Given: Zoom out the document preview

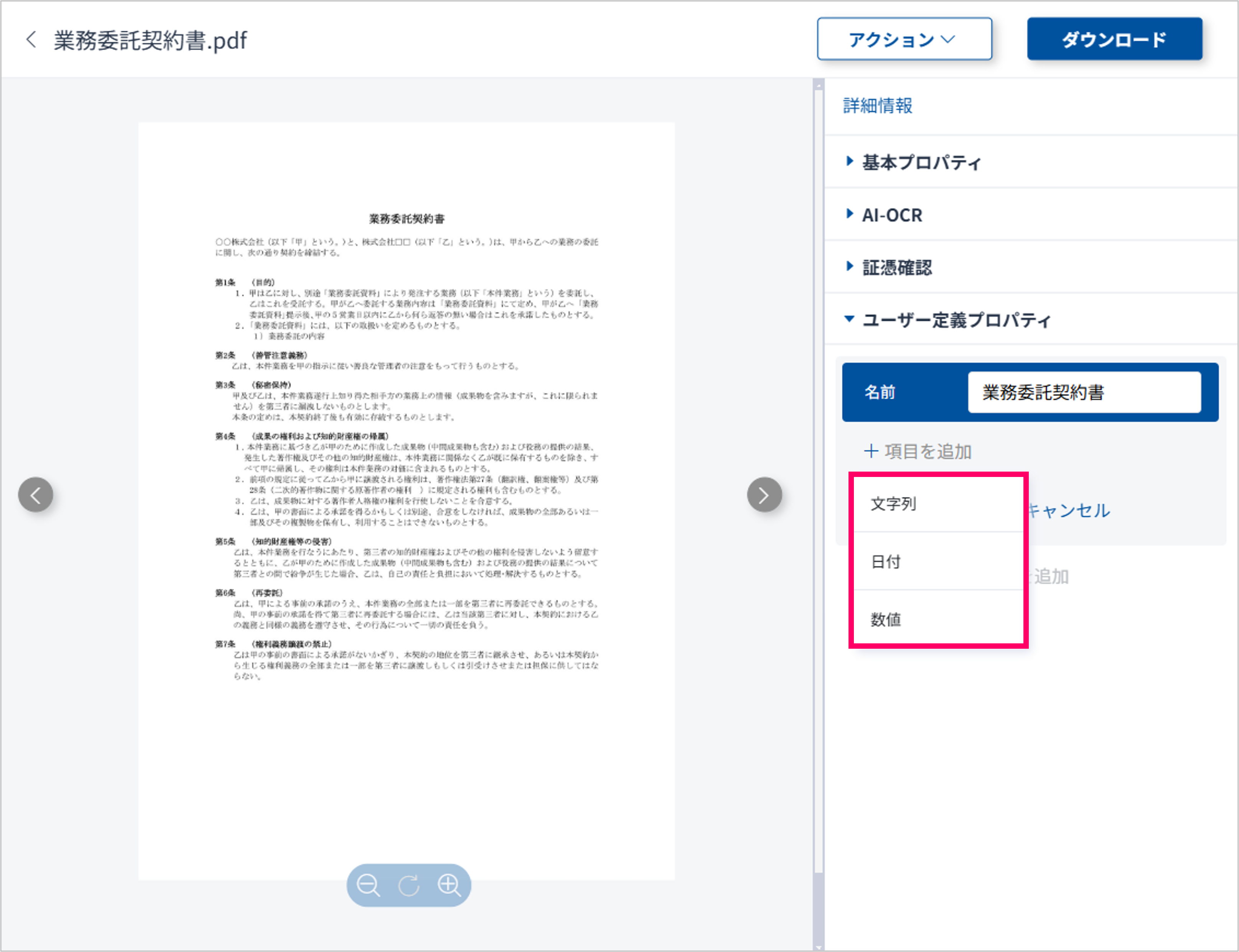Looking at the screenshot, I should pos(368,885).
